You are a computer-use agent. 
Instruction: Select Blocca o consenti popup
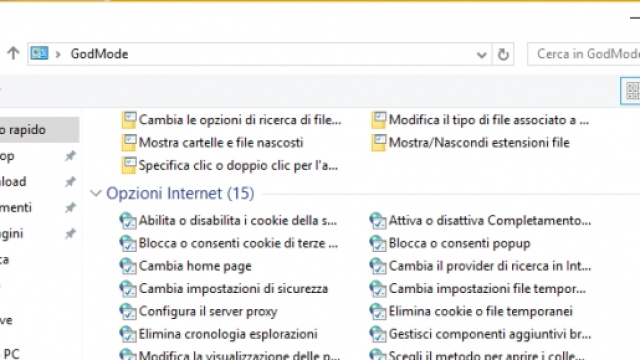tap(460, 243)
